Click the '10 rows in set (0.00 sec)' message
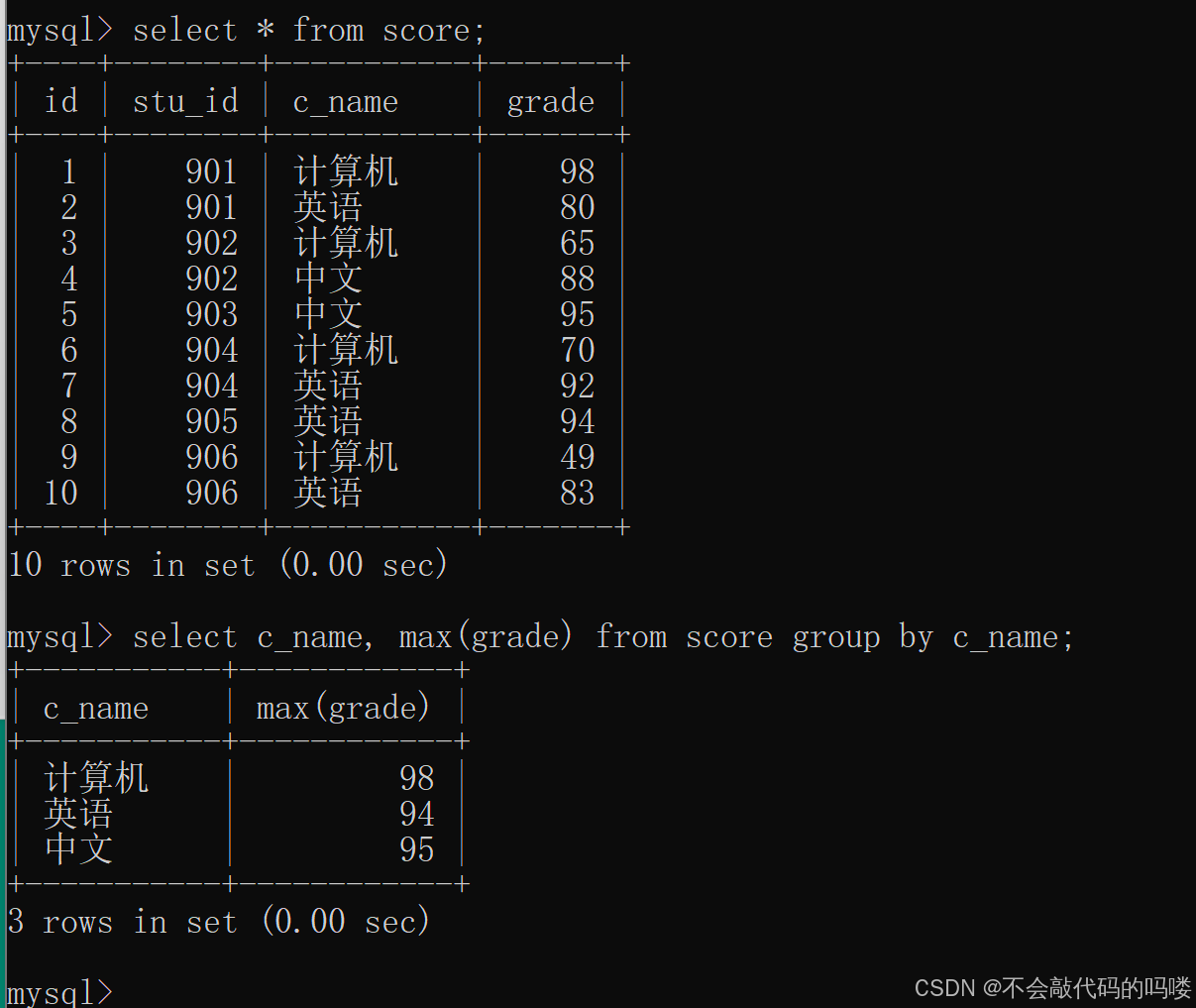 tap(228, 565)
